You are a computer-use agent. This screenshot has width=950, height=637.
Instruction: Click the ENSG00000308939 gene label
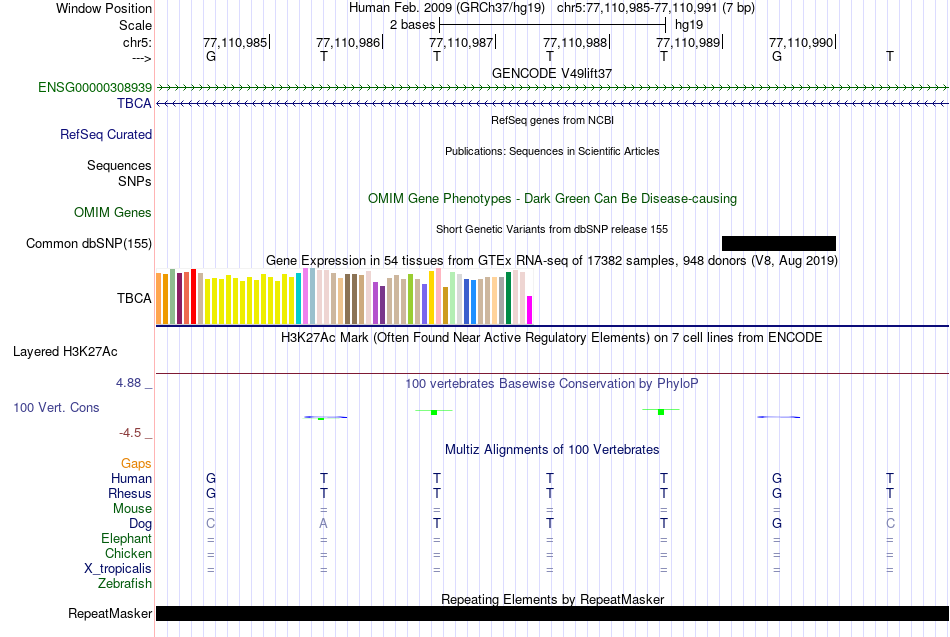(x=95, y=87)
